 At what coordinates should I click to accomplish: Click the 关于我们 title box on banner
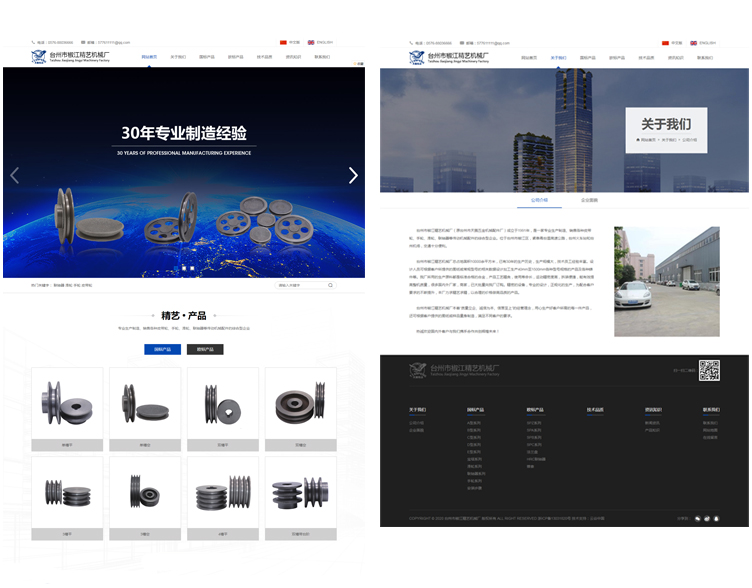[666, 130]
